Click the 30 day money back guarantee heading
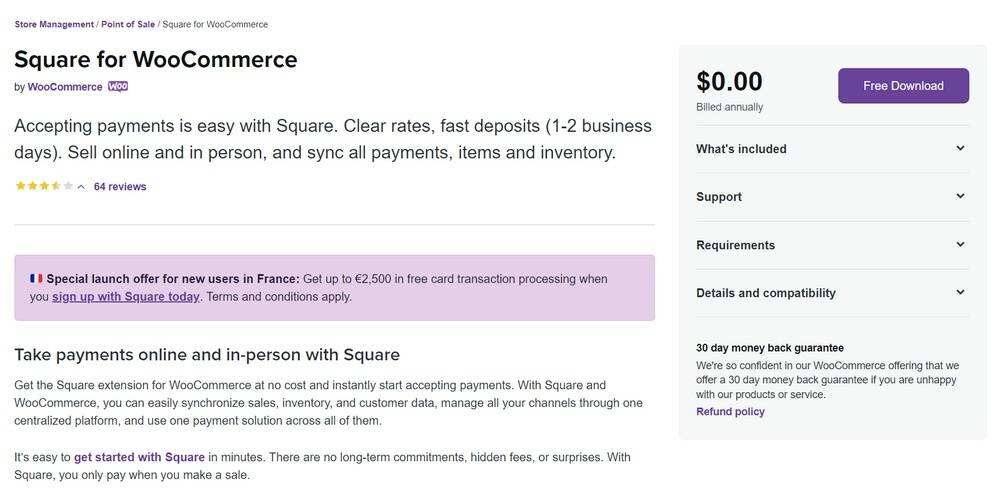The height and width of the screenshot is (503, 1000). click(x=770, y=348)
